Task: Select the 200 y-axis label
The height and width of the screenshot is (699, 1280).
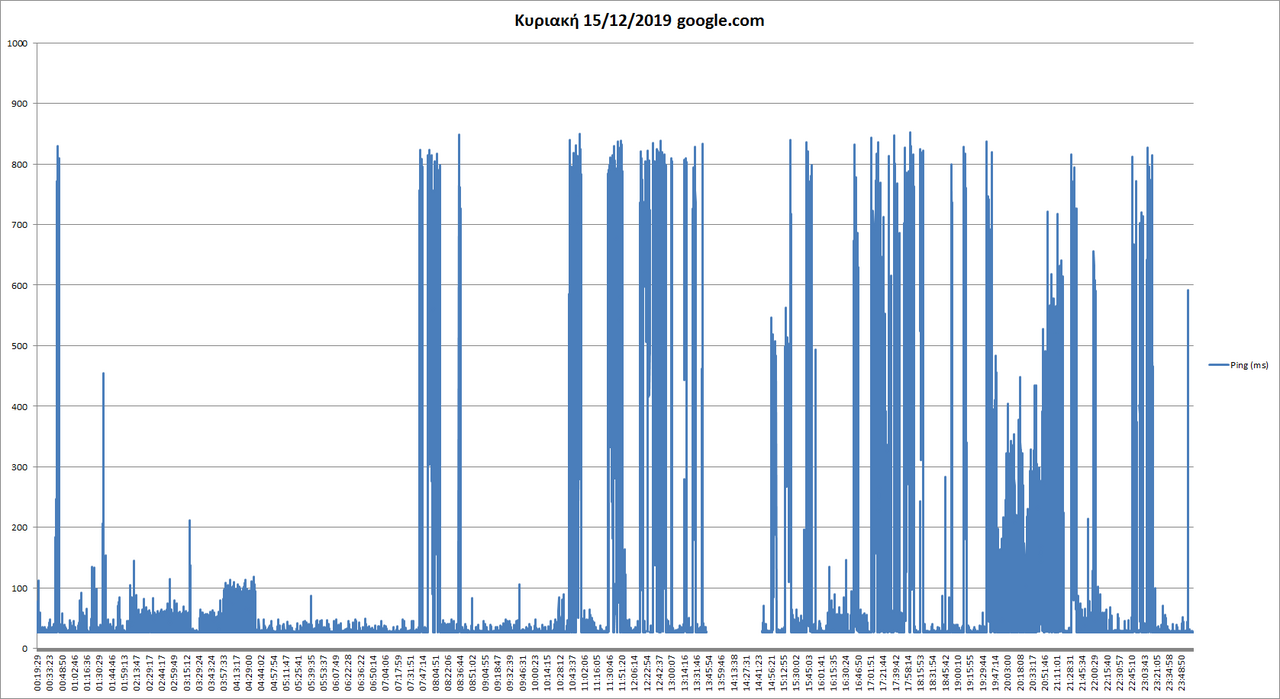Action: [20, 527]
